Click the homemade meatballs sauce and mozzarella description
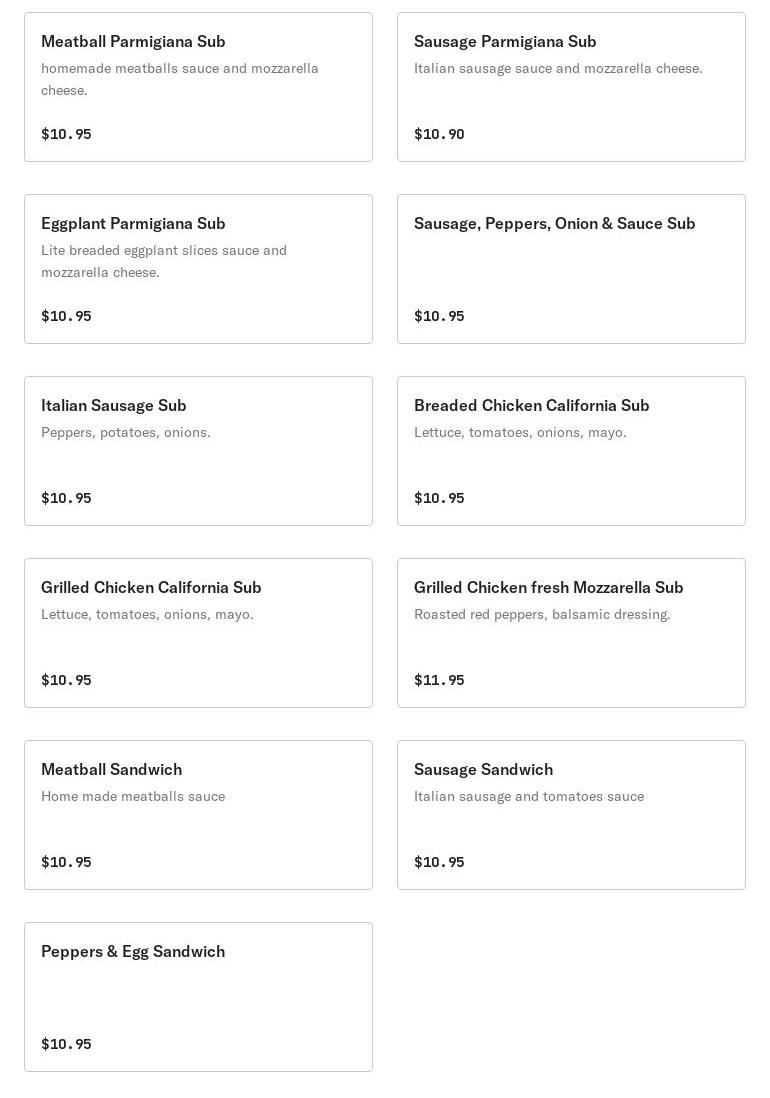The height and width of the screenshot is (1098, 770). [180, 79]
